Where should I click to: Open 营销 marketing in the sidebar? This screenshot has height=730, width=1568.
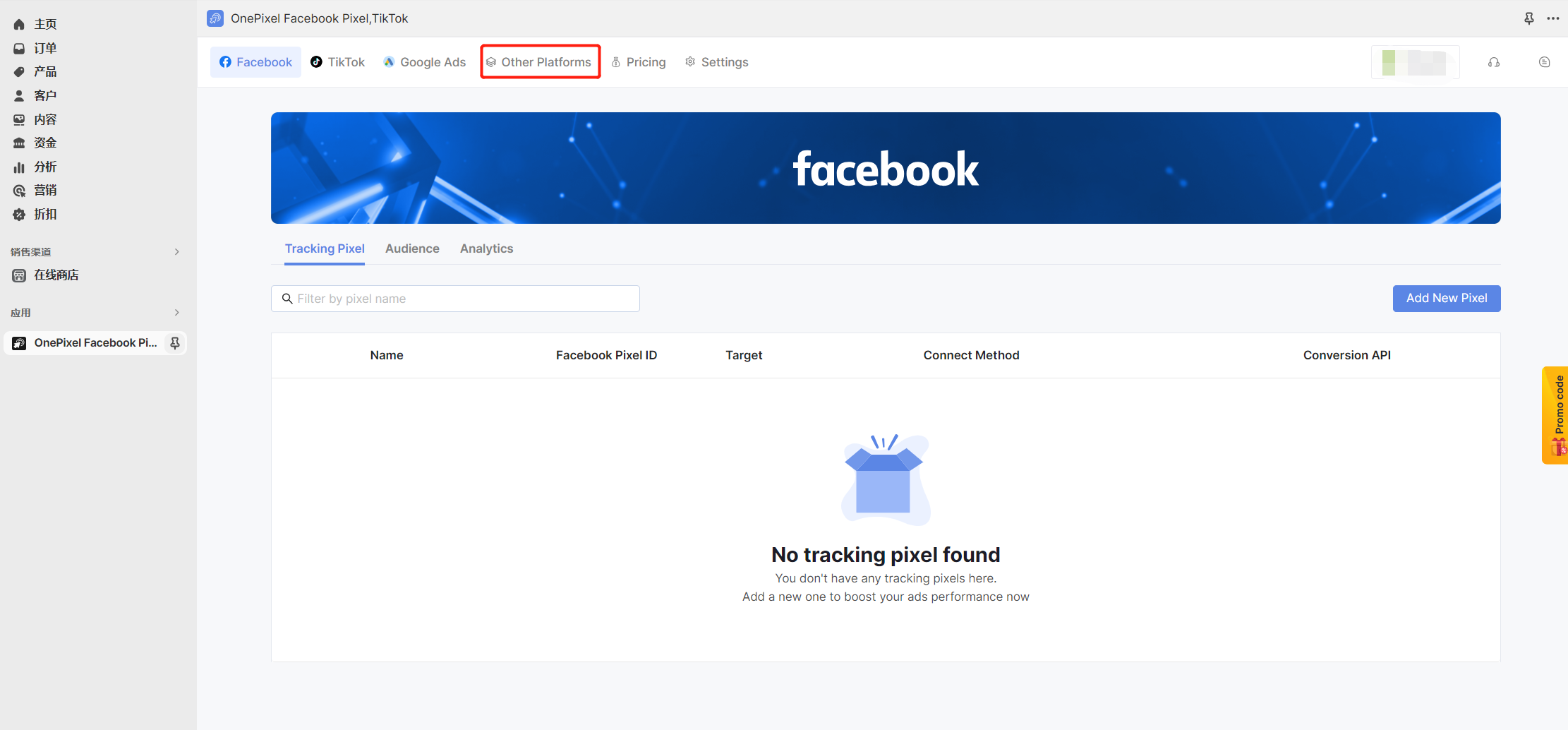pos(45,190)
